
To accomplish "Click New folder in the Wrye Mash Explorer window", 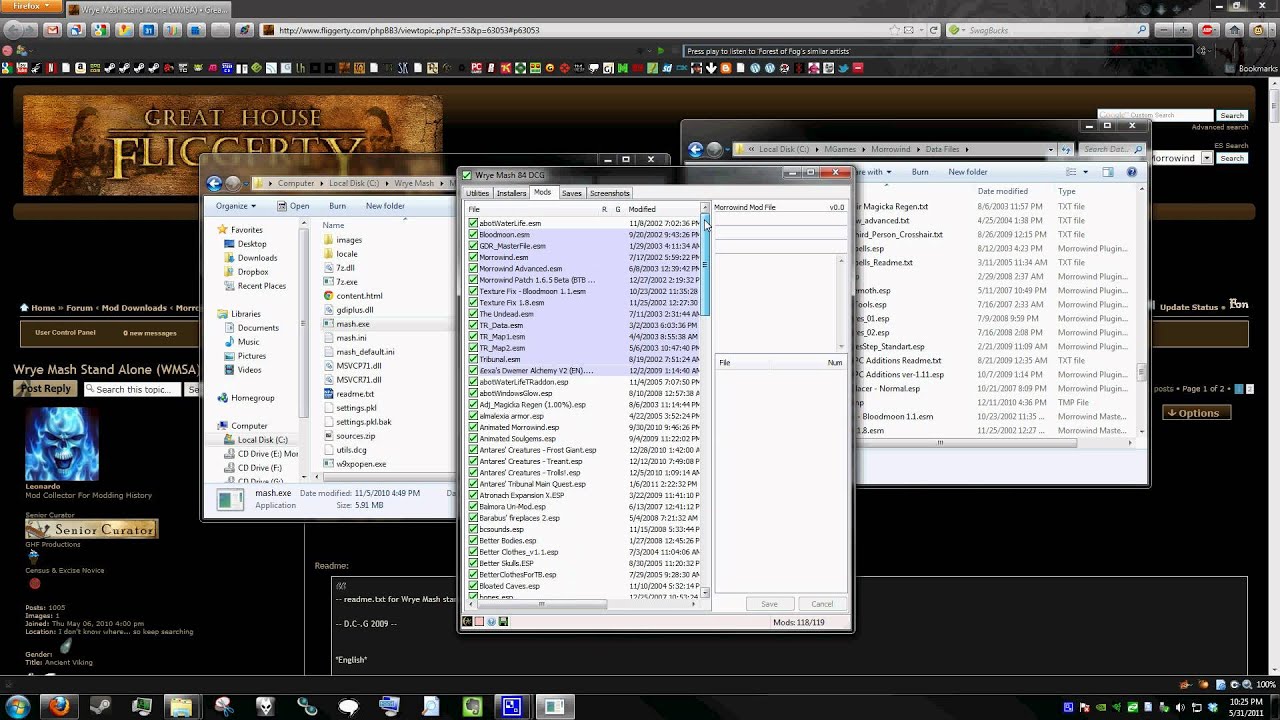I will [x=385, y=206].
